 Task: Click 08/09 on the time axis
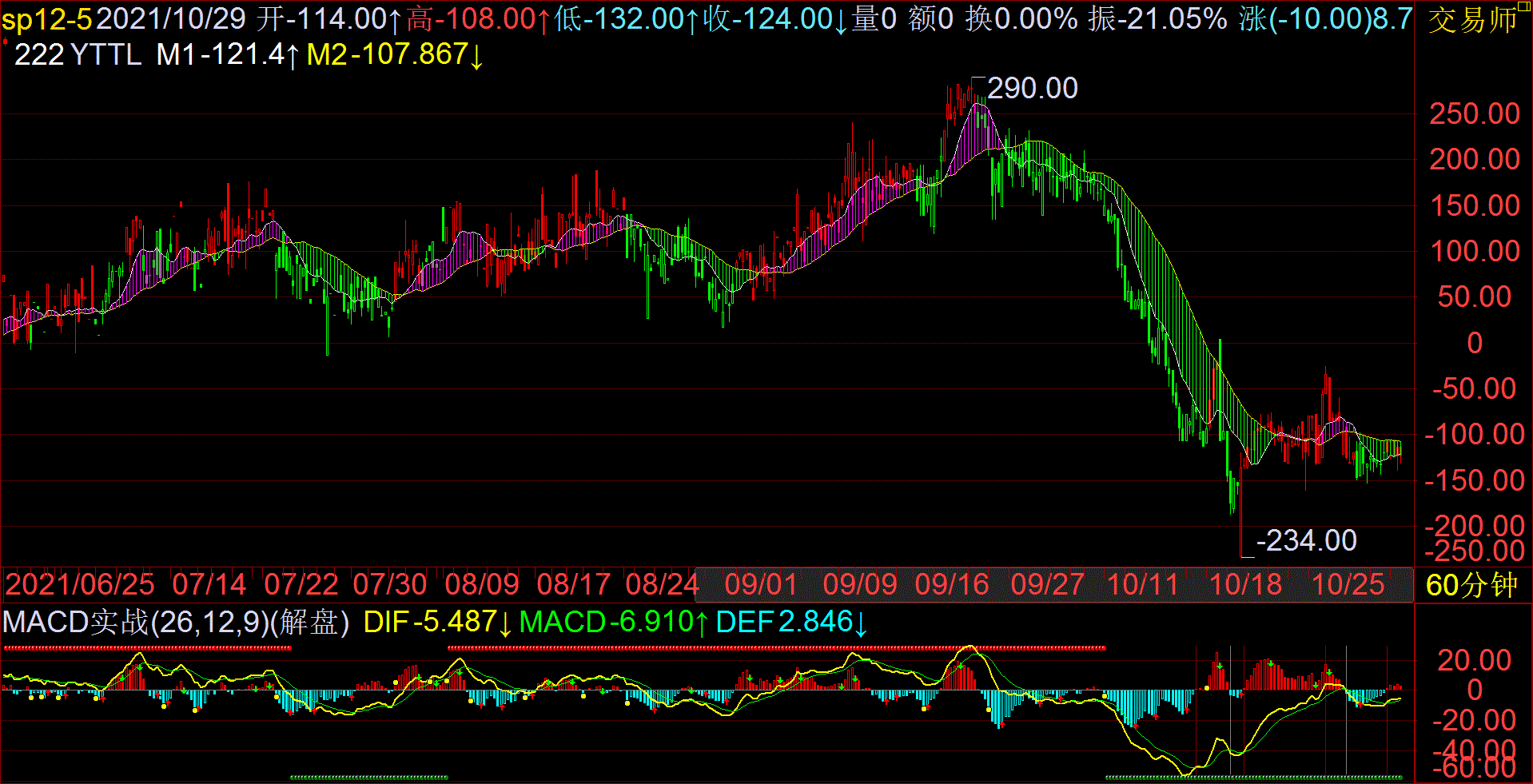point(482,584)
